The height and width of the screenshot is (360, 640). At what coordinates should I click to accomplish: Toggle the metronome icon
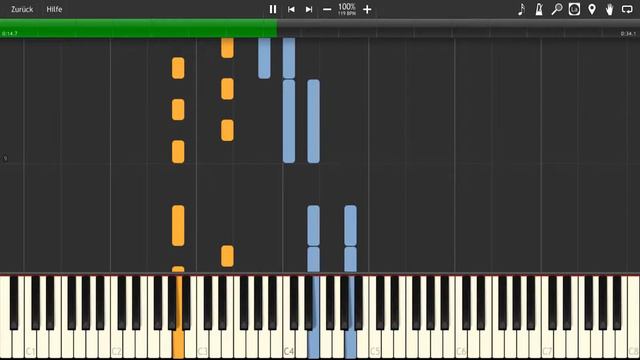(539, 9)
